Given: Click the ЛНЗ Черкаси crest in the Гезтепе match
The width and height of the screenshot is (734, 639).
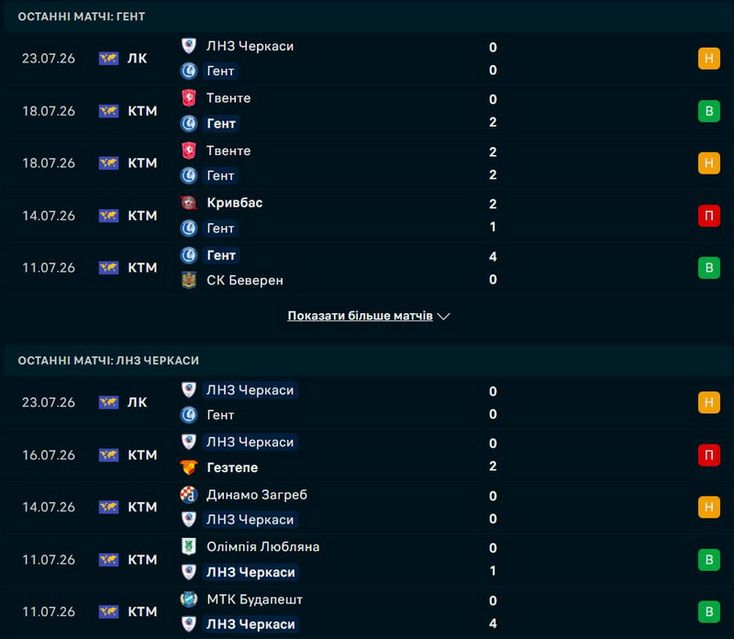Looking at the screenshot, I should (x=189, y=442).
